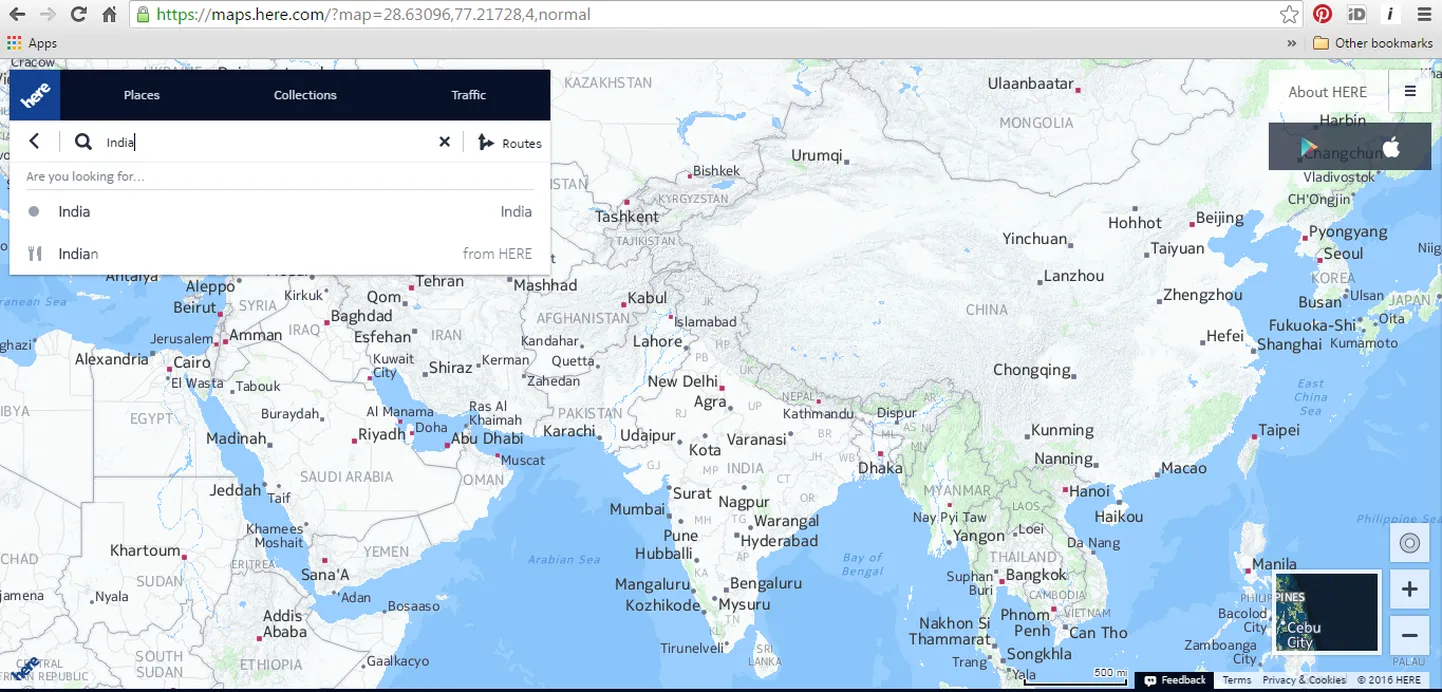Click the Karachi label on the map
Screen dimensions: 1442x692
569,431
